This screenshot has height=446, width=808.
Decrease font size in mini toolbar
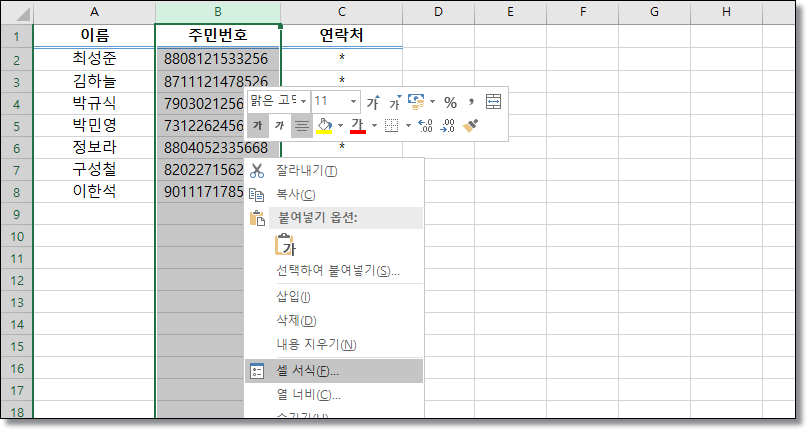pos(395,102)
